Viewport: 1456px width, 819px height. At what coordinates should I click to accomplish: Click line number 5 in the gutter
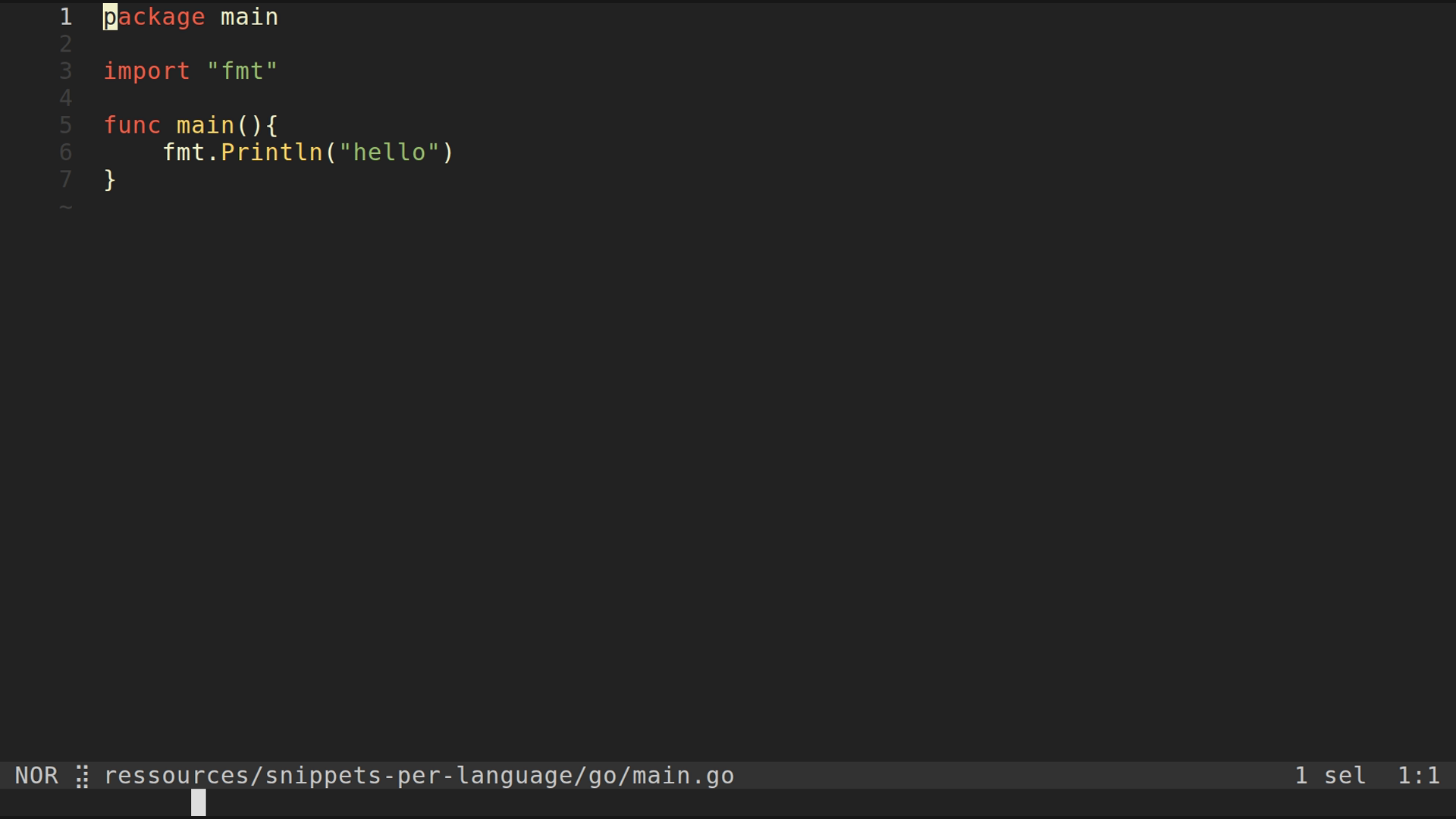pos(66,125)
